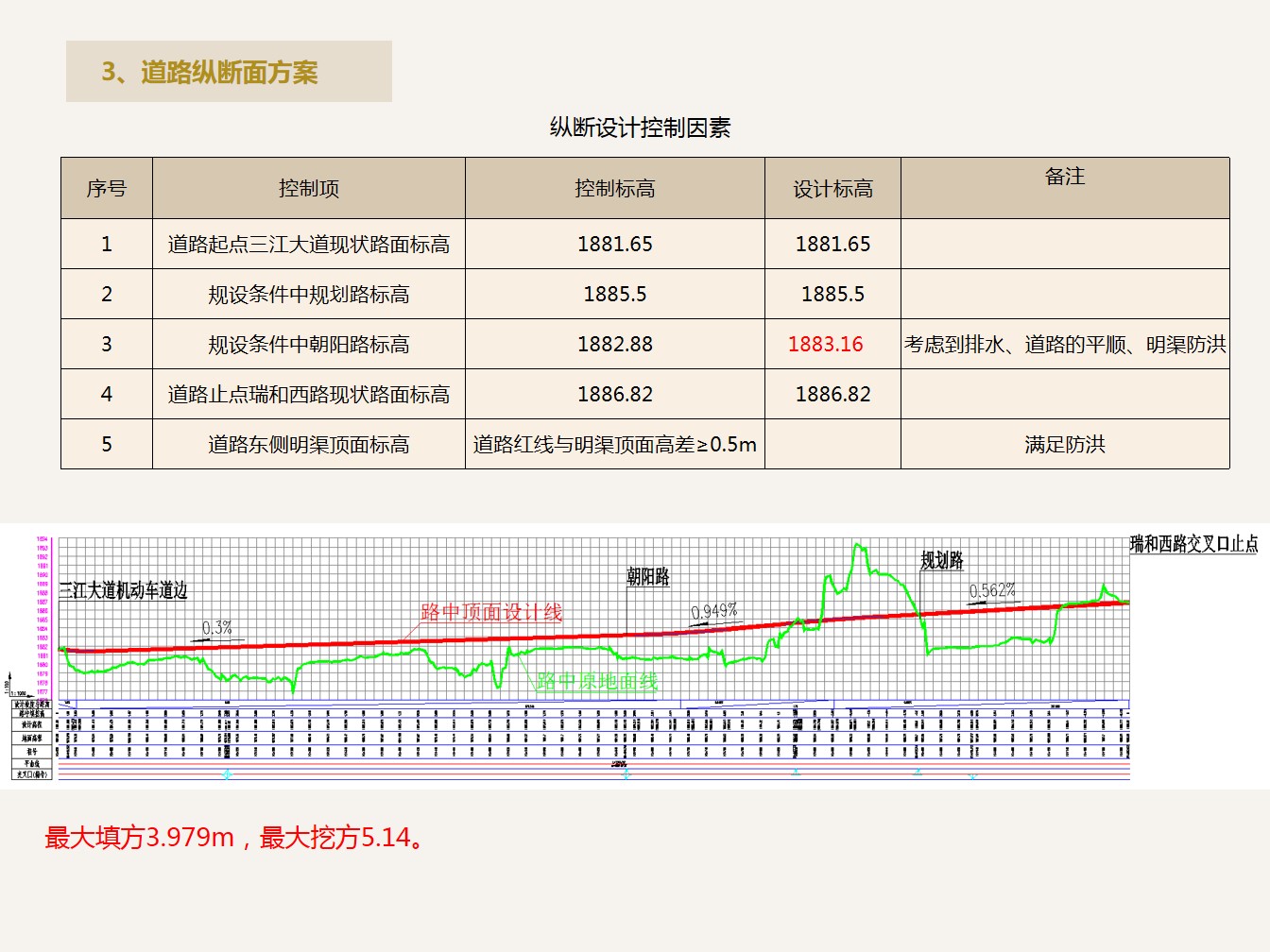
Task: Select the 设计标高 header cell
Action: pyautogui.click(x=832, y=189)
